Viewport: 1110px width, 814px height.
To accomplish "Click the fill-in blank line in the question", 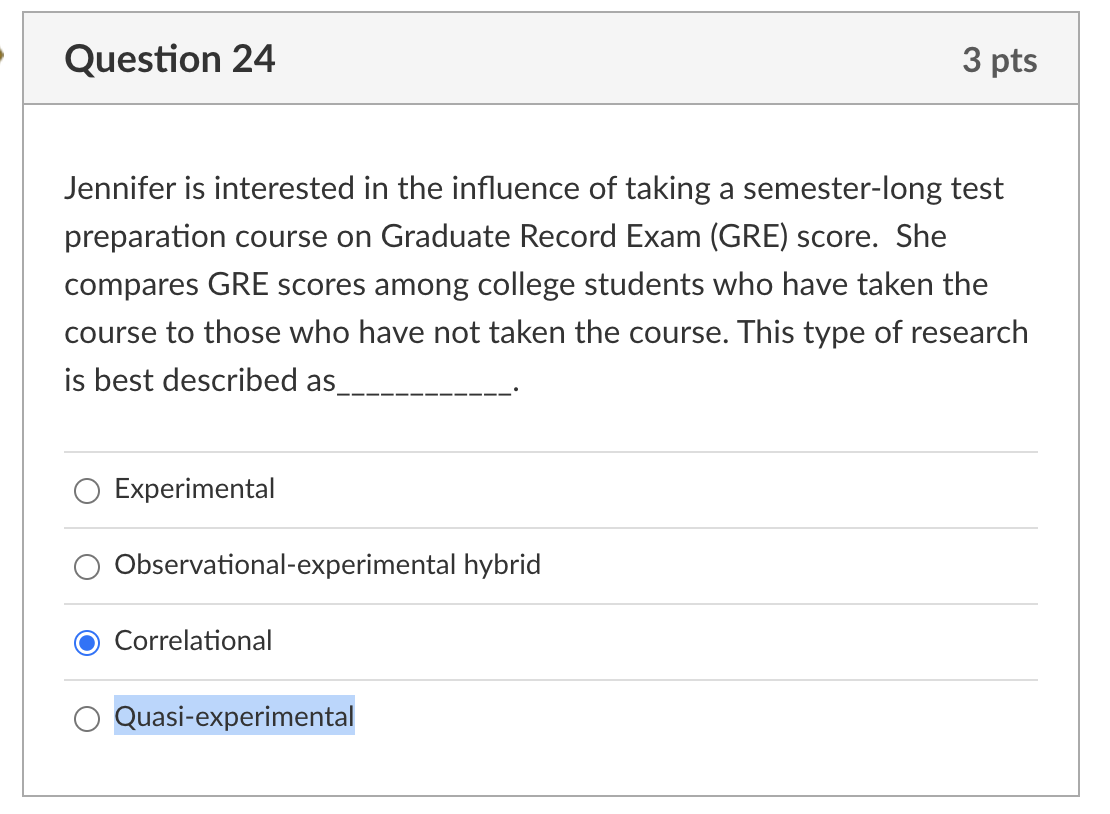I will pyautogui.click(x=424, y=383).
